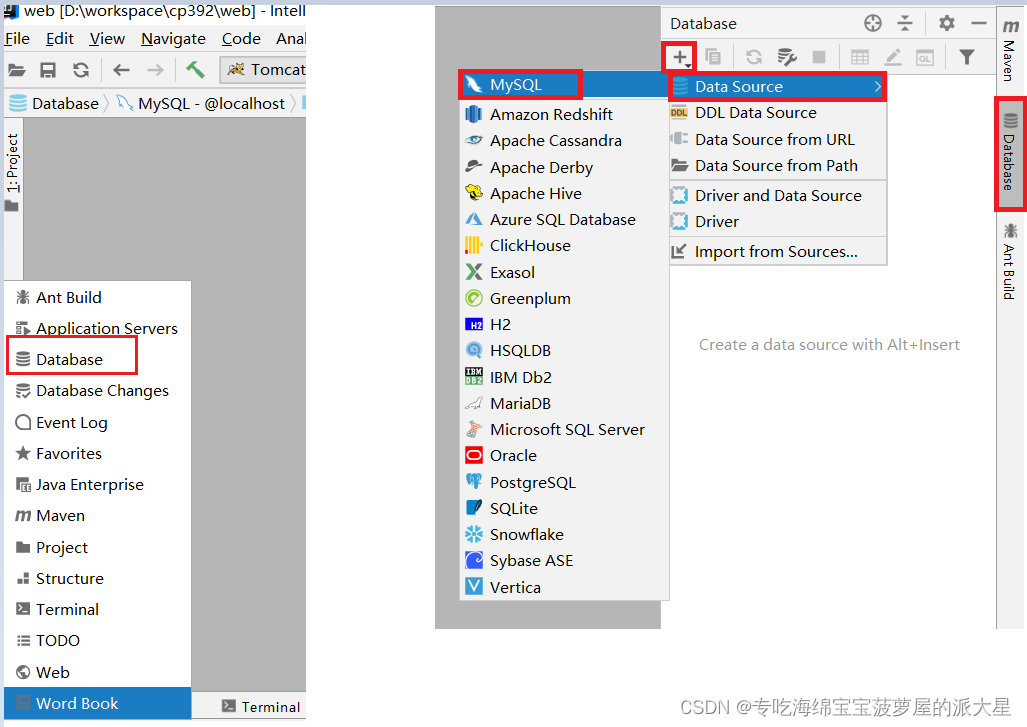
Task: Click the back arrow navigation icon
Action: click(x=121, y=70)
